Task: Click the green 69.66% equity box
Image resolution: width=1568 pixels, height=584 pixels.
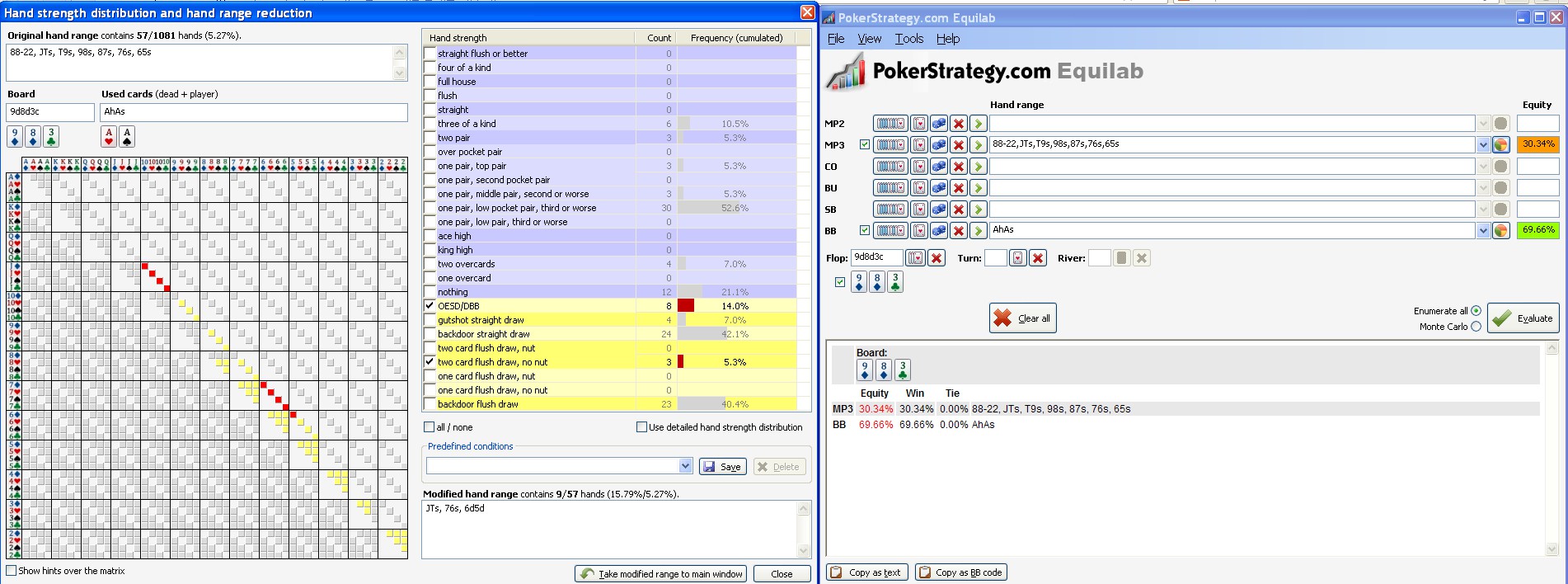Action: click(x=1537, y=230)
